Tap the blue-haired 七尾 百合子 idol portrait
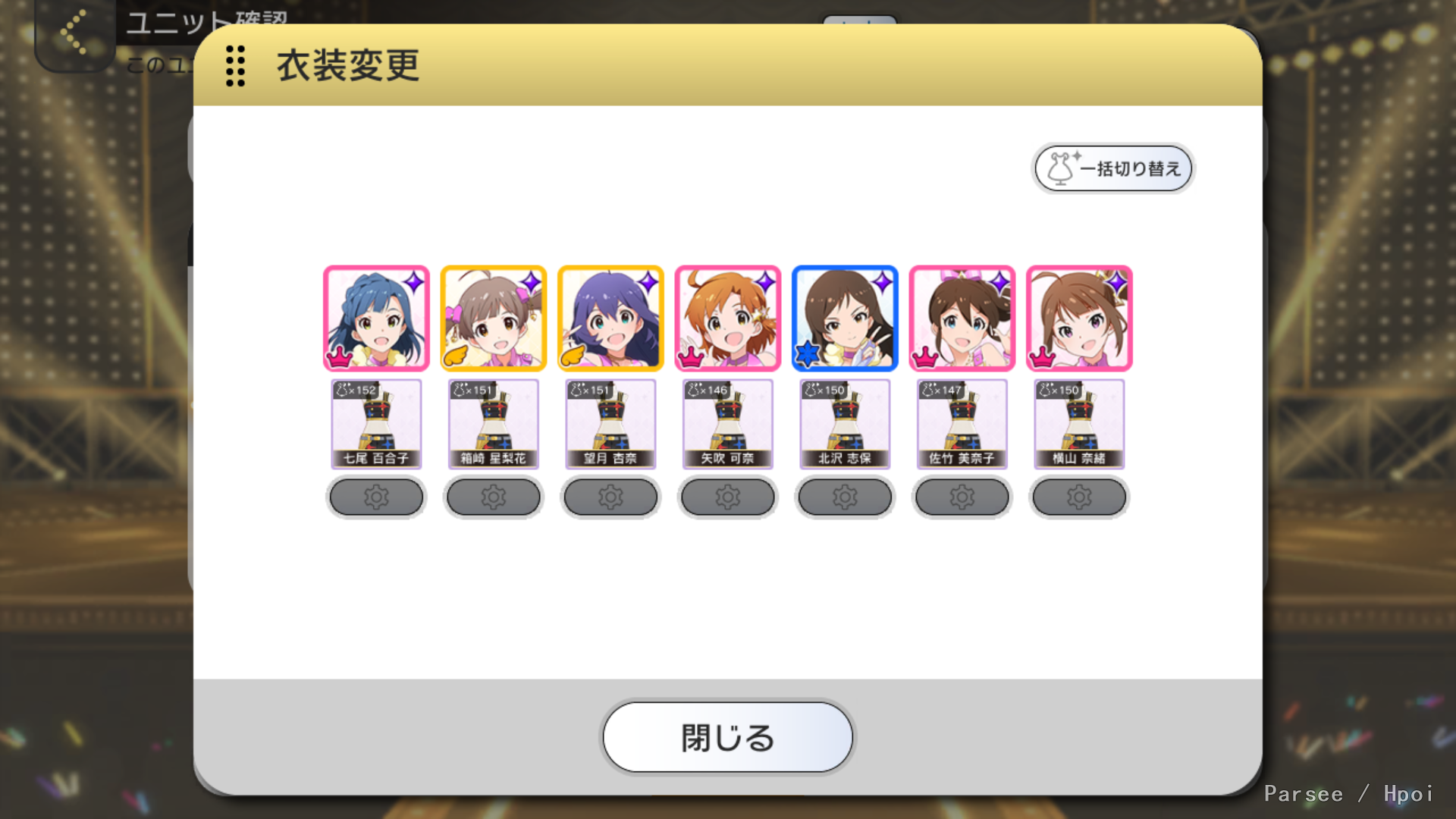This screenshot has height=819, width=1456. [x=376, y=318]
